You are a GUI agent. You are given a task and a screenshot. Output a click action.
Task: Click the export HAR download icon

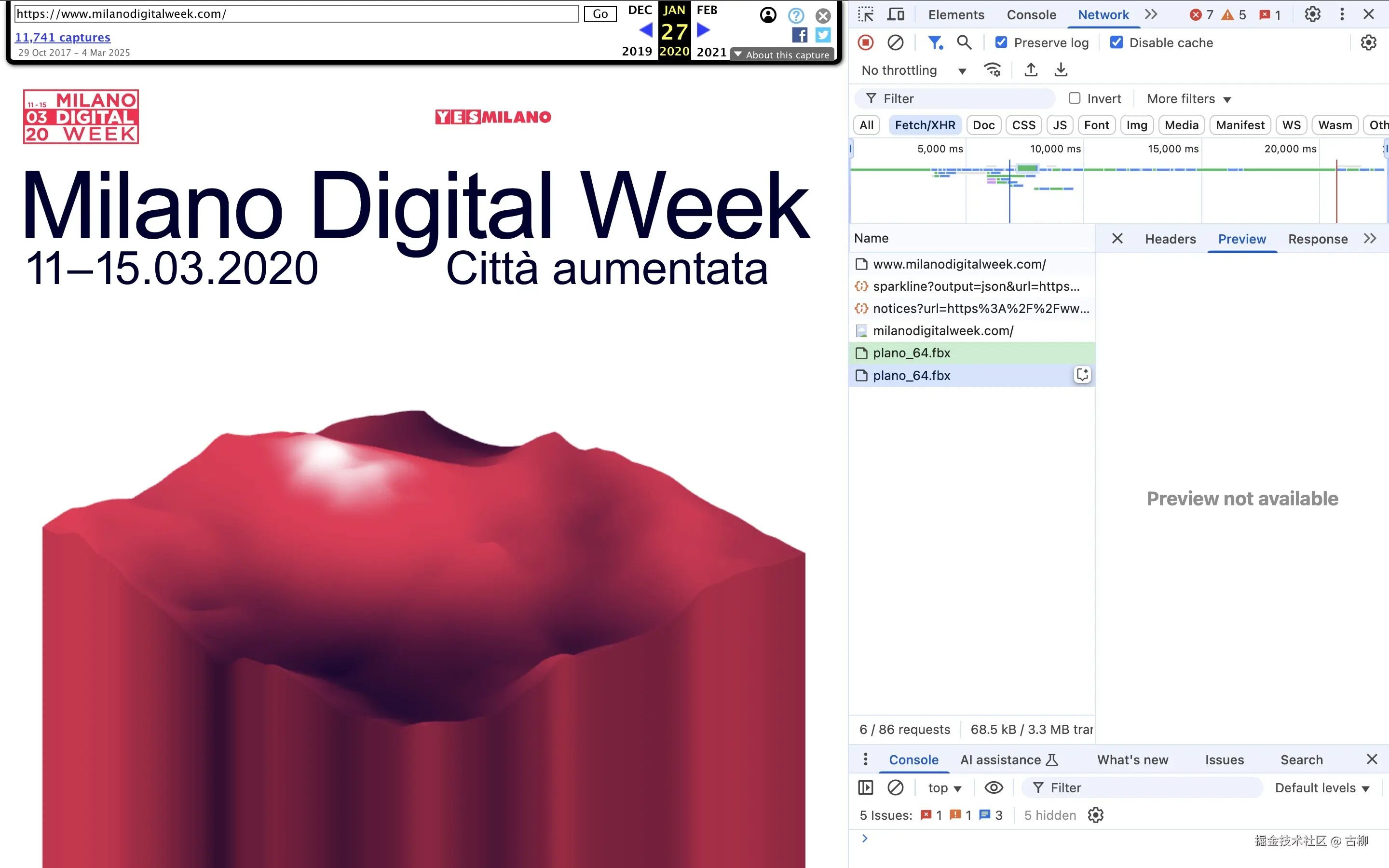[x=1061, y=70]
